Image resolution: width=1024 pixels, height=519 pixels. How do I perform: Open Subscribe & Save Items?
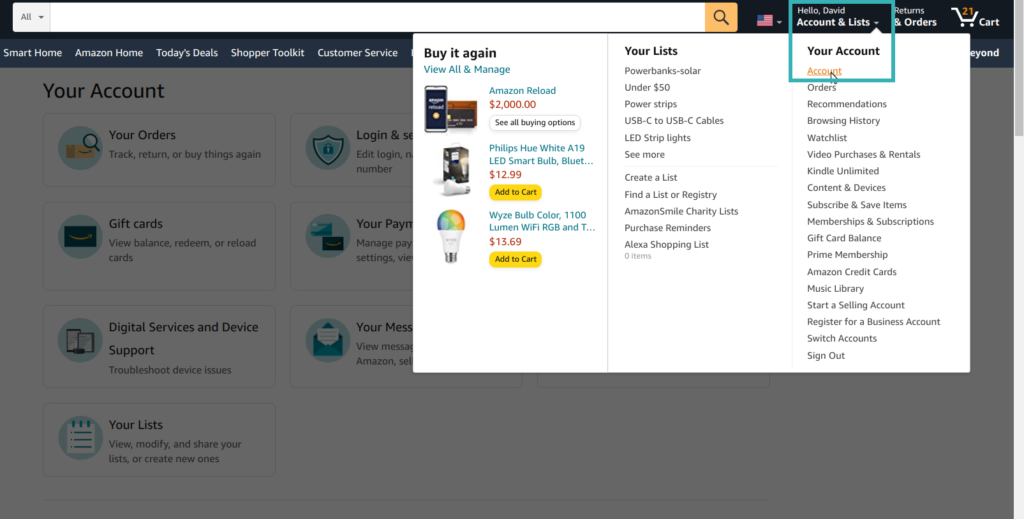coord(857,205)
